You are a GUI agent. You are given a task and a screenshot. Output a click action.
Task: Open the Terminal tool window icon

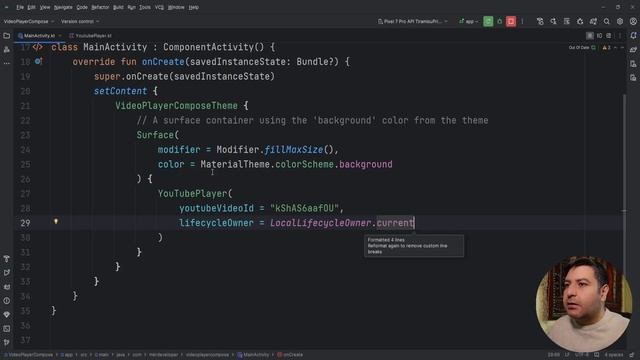tap(7, 329)
